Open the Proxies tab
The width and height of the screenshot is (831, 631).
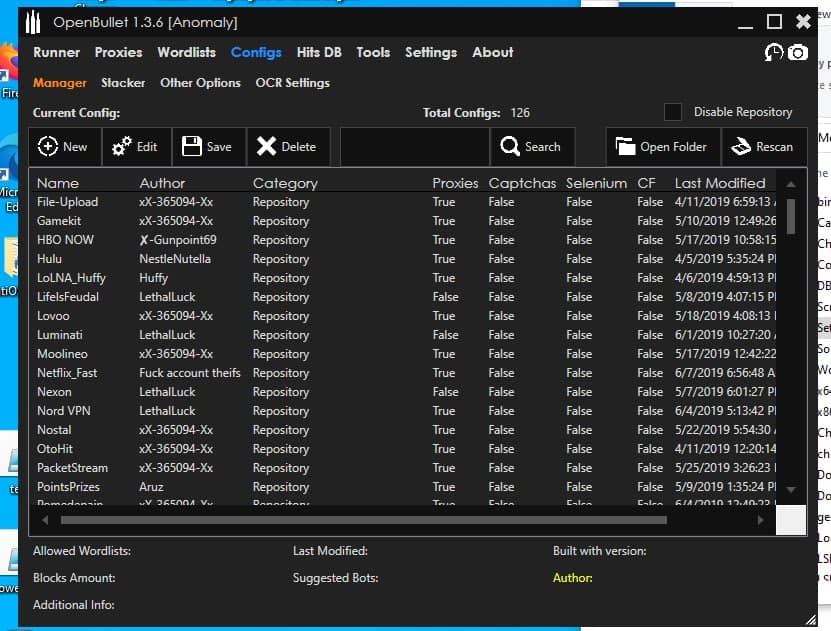coord(119,52)
